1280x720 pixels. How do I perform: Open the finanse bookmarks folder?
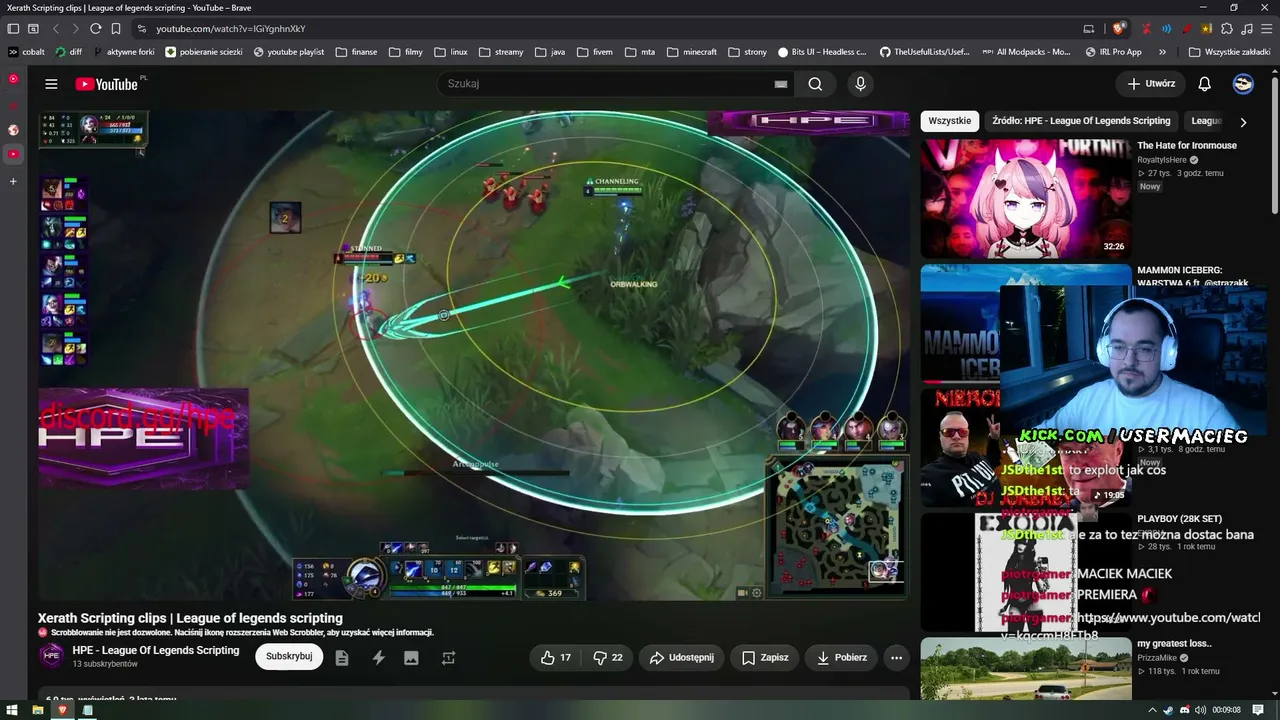point(357,52)
